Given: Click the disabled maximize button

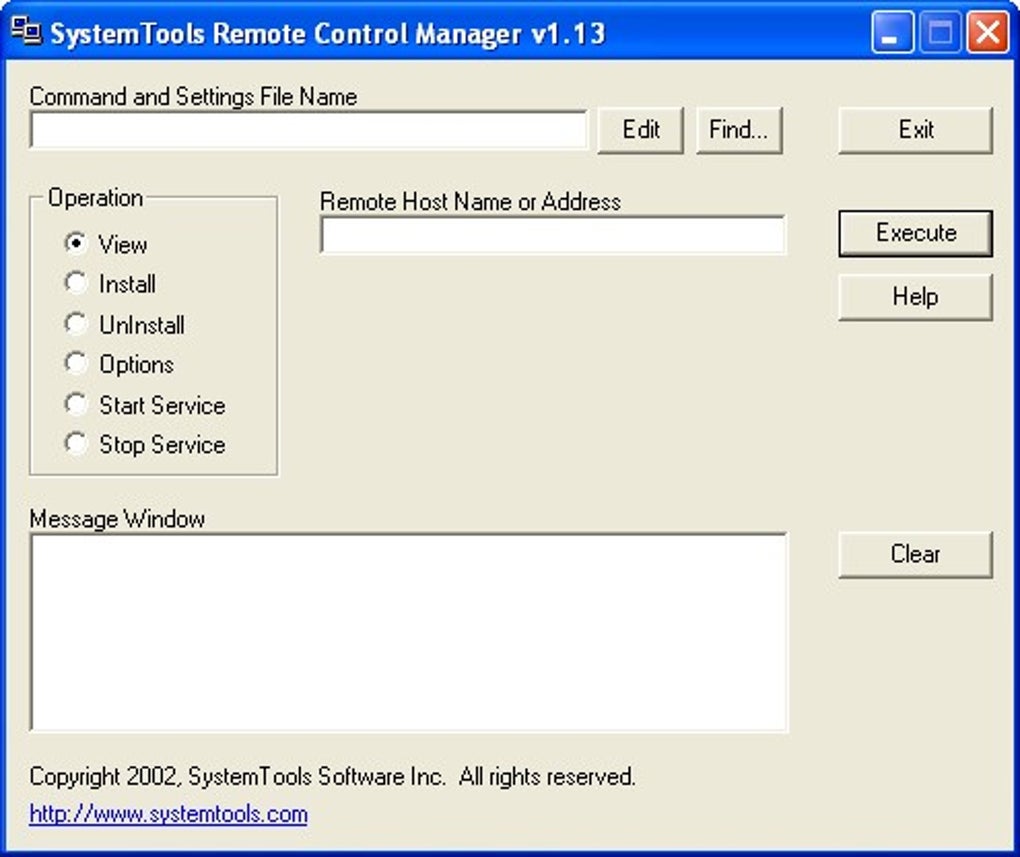Looking at the screenshot, I should click(940, 31).
